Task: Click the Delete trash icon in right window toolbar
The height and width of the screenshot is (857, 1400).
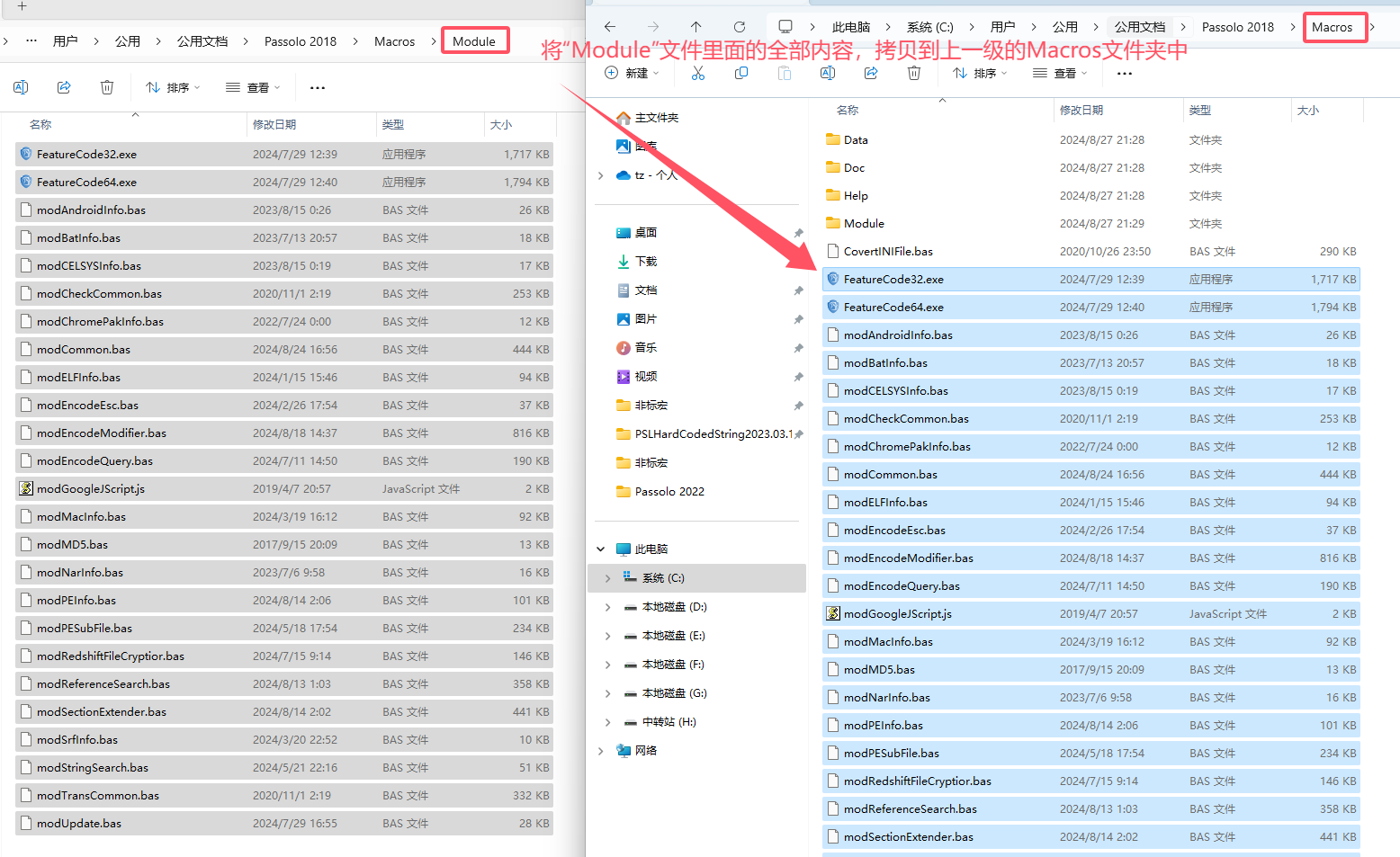Action: point(914,73)
